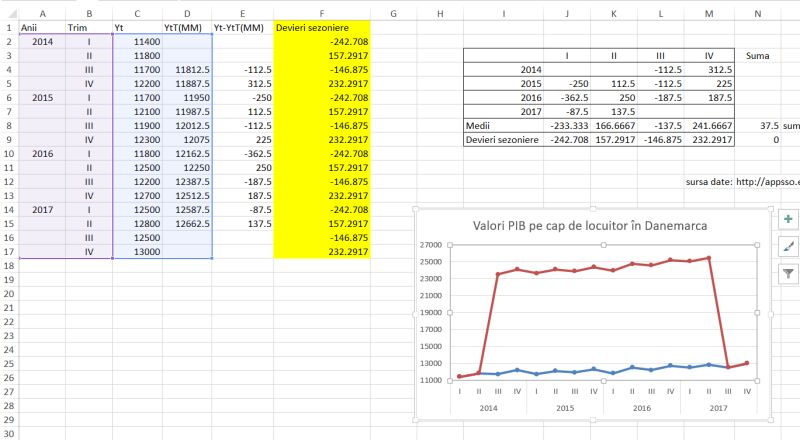The height and width of the screenshot is (440, 800).
Task: Select moving average value 12075
Action: [x=187, y=140]
